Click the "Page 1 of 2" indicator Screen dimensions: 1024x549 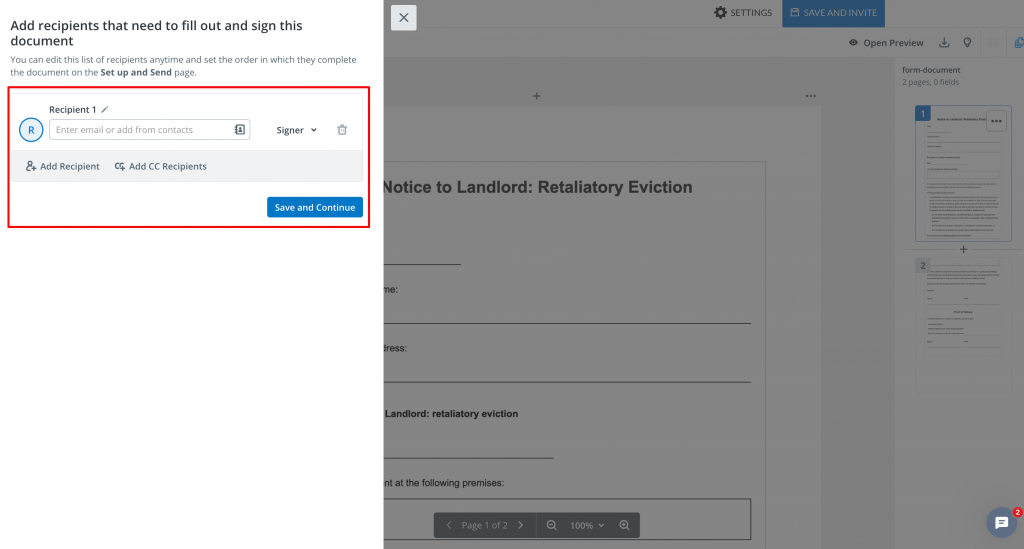click(485, 525)
